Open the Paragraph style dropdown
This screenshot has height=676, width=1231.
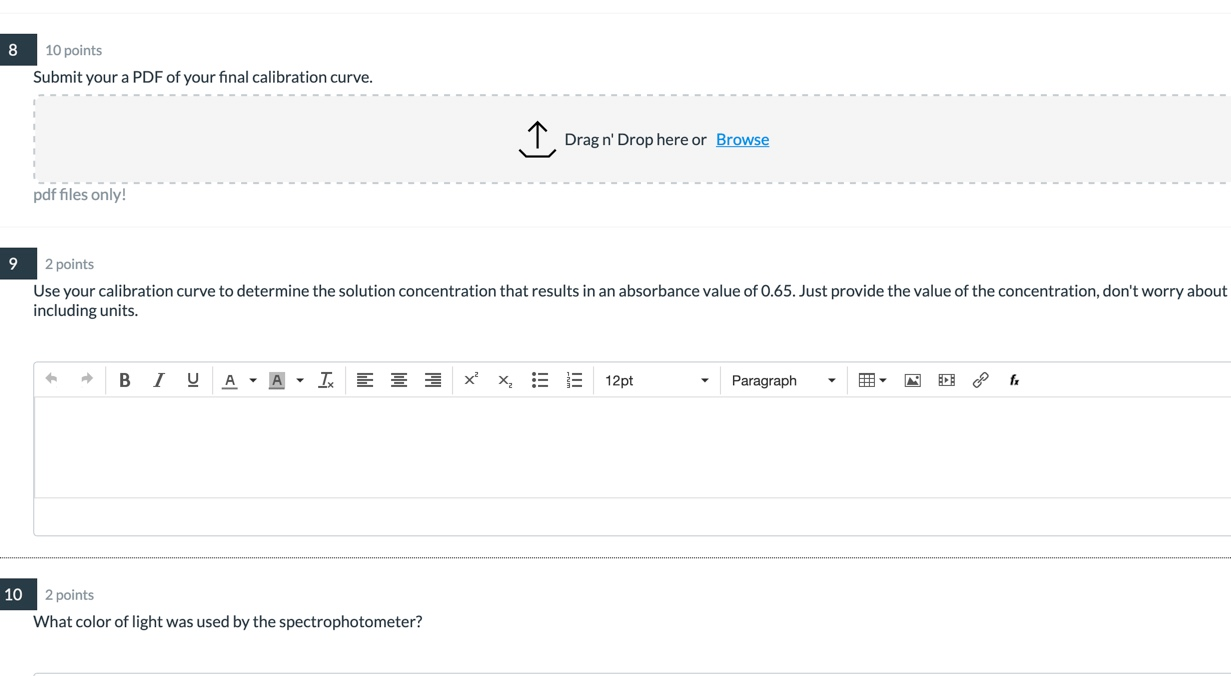(783, 380)
